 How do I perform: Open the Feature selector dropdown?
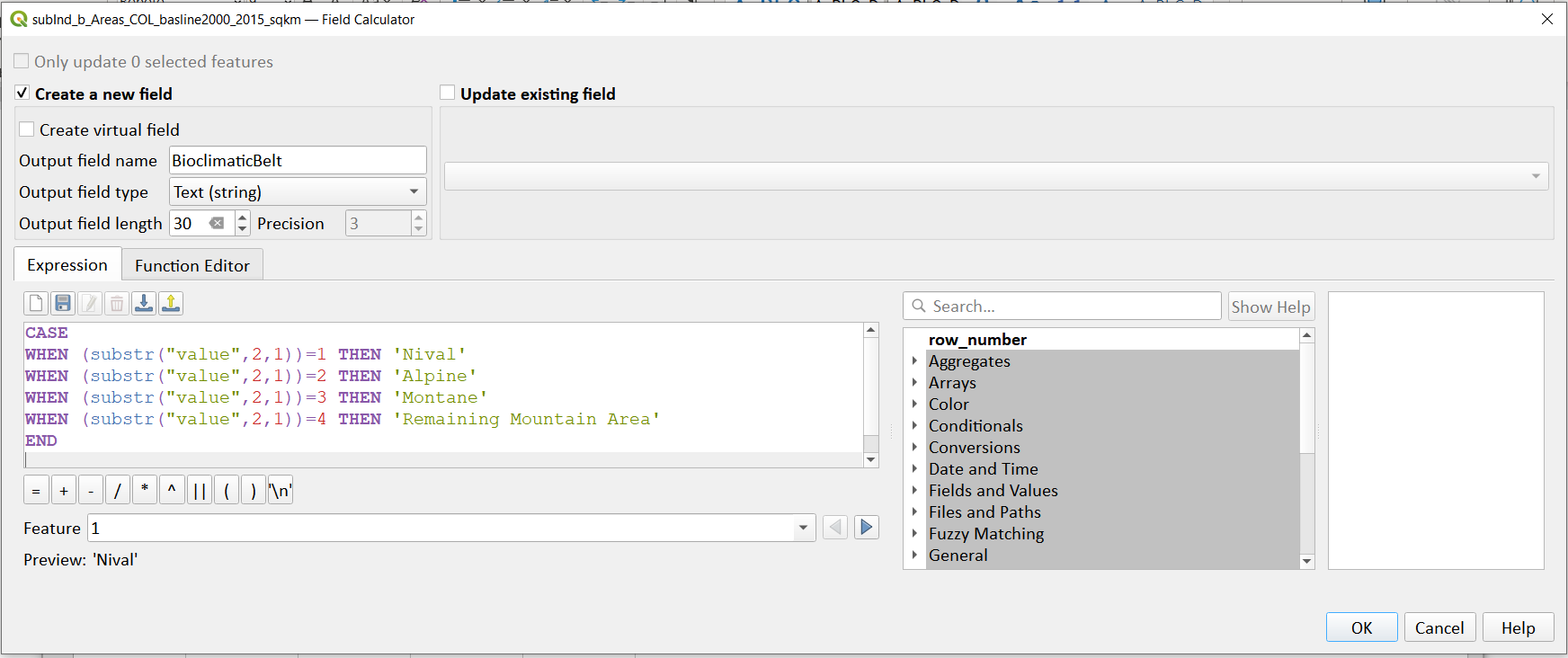[451, 528]
